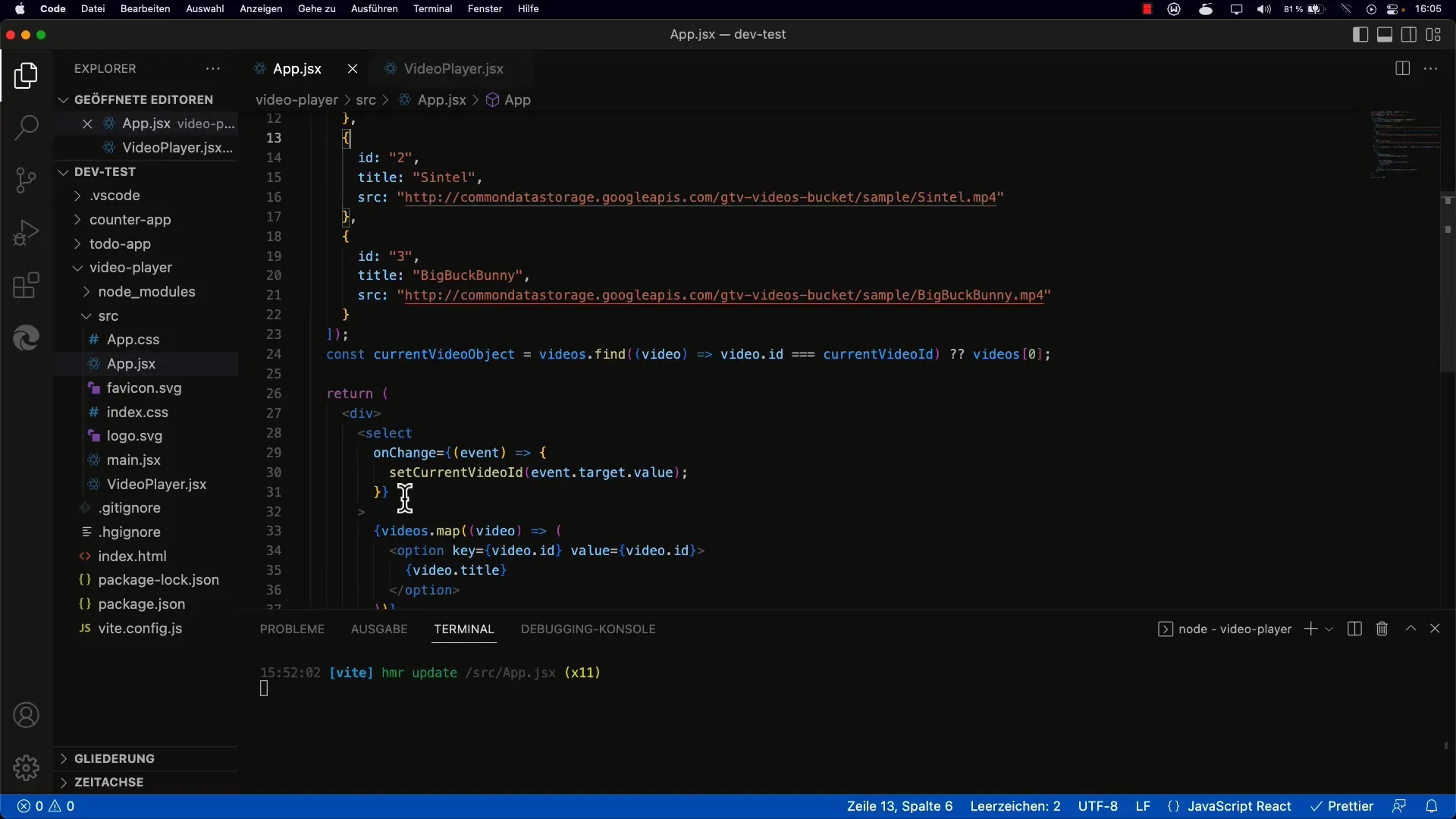Open the Anzeigen menu

261,9
